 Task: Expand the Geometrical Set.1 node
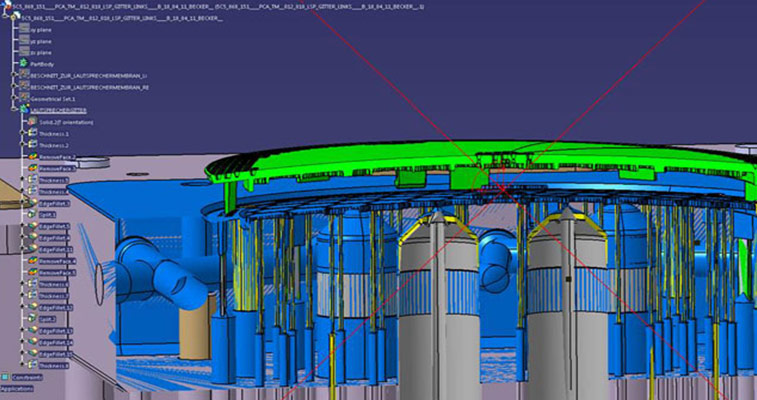coord(14,97)
